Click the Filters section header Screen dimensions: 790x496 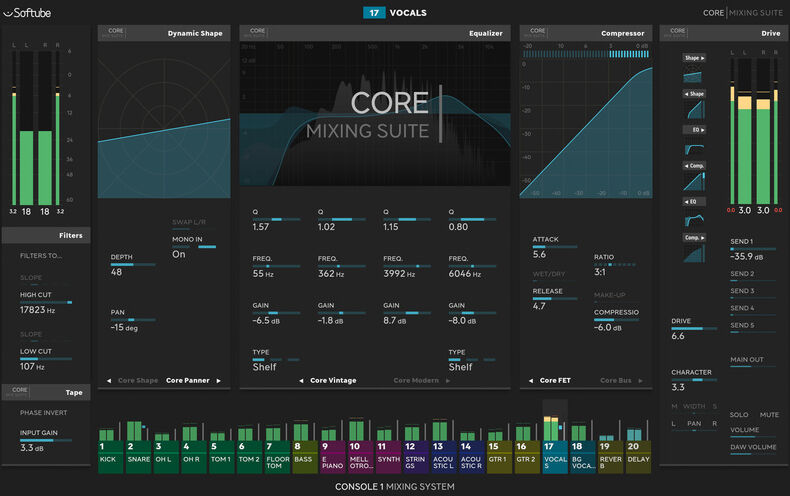click(46, 235)
